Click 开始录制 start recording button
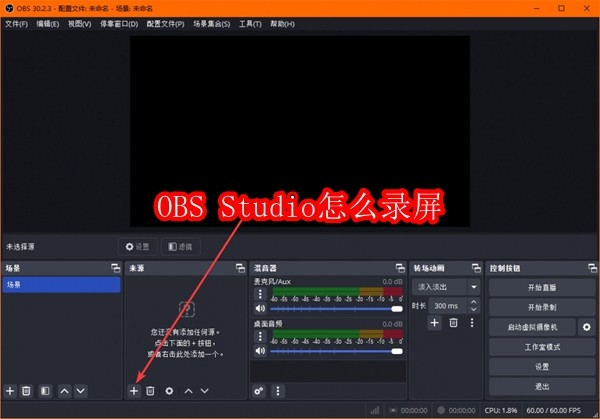The width and height of the screenshot is (600, 419). point(542,307)
